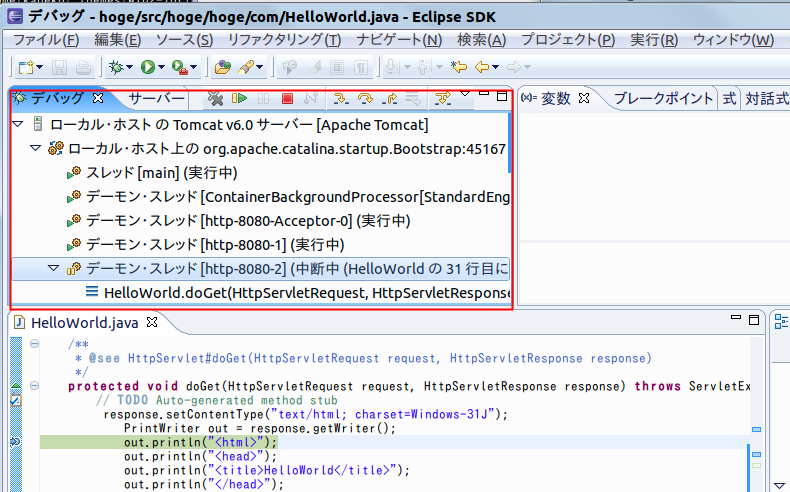
Task: Open the New wizard dropdown arrow
Action: 40,67
